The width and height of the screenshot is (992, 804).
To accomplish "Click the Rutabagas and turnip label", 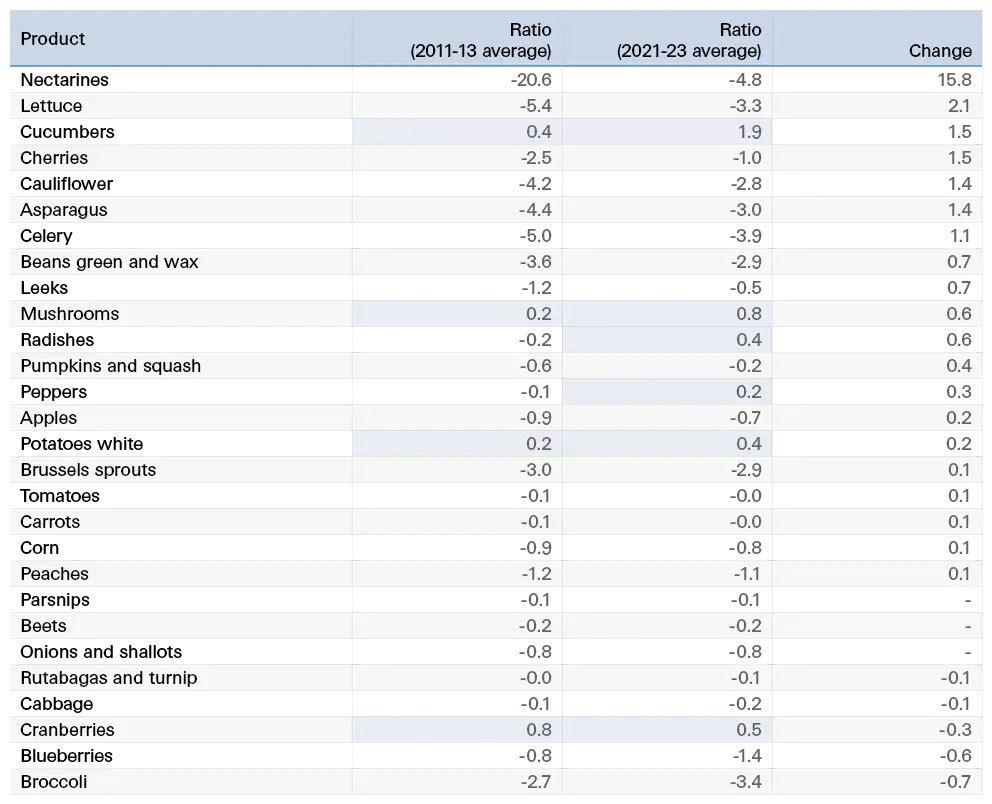I will (109, 677).
